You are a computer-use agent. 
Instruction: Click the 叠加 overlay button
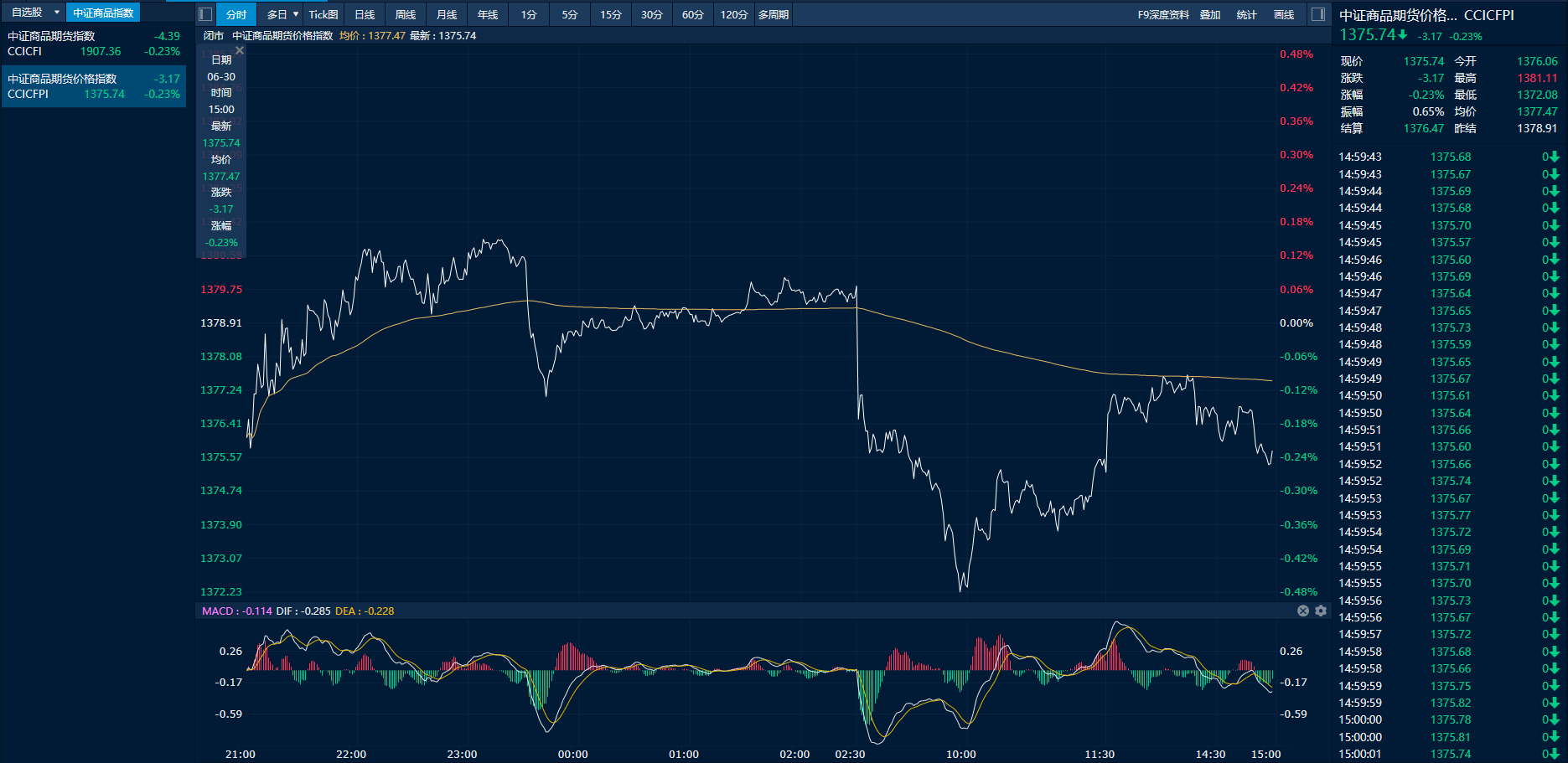1210,14
